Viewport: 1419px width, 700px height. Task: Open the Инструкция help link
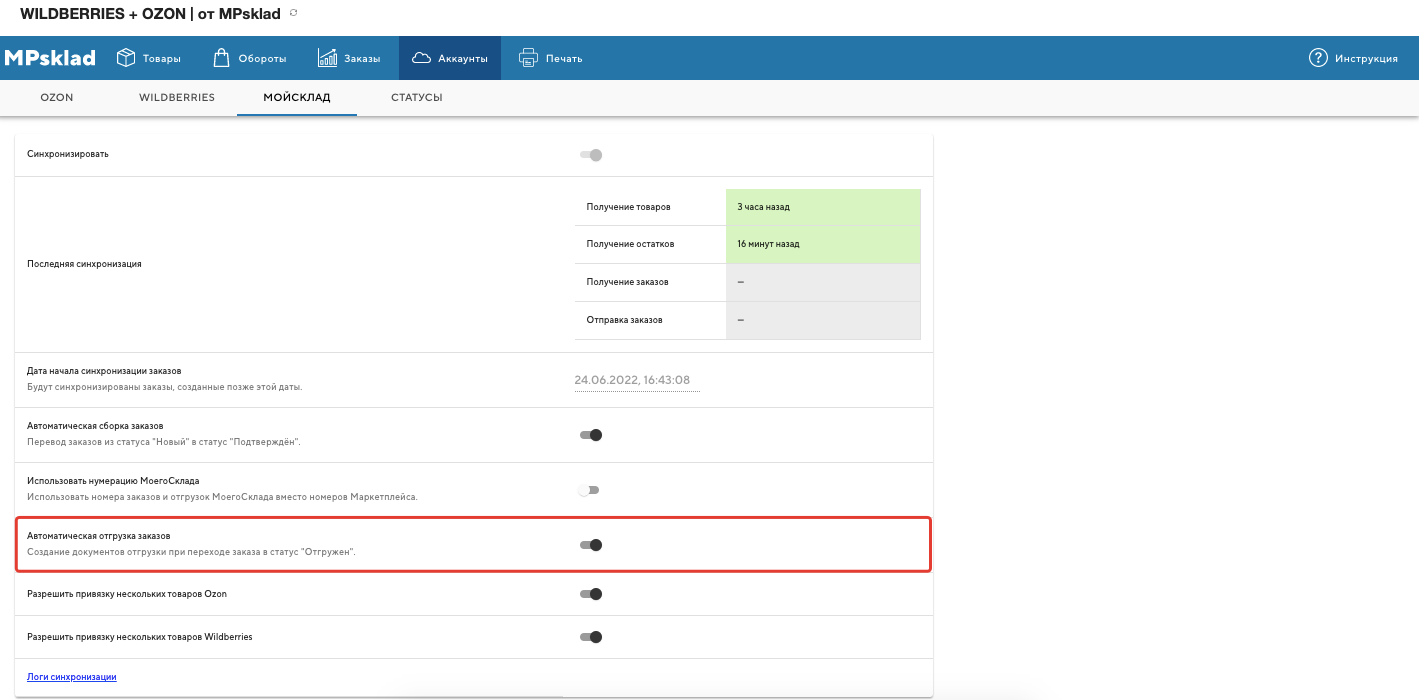click(1353, 58)
